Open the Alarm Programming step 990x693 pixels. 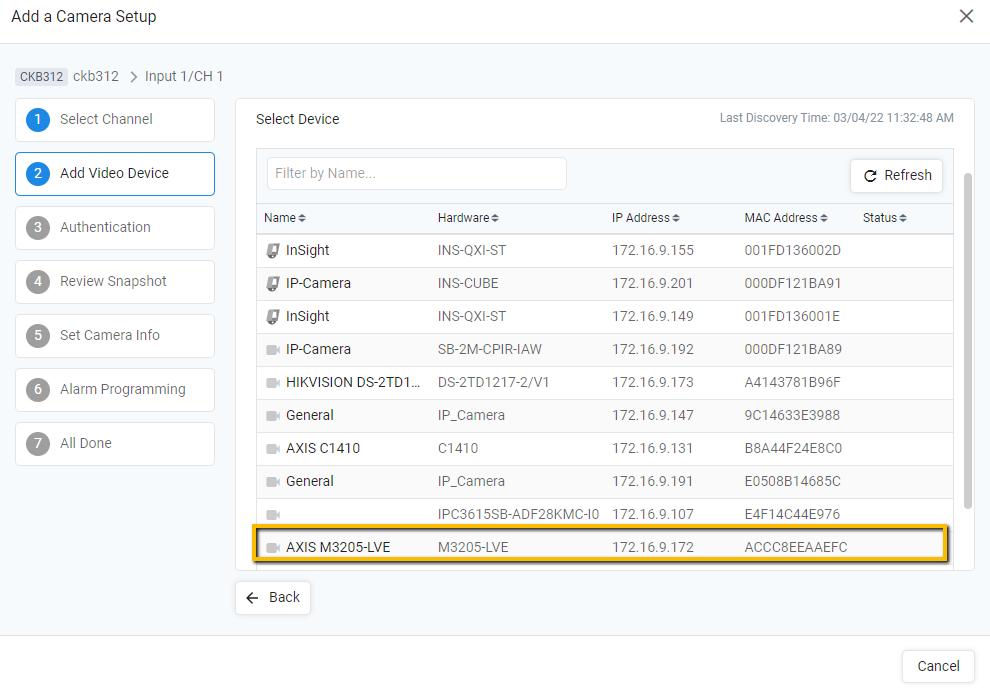click(x=115, y=389)
